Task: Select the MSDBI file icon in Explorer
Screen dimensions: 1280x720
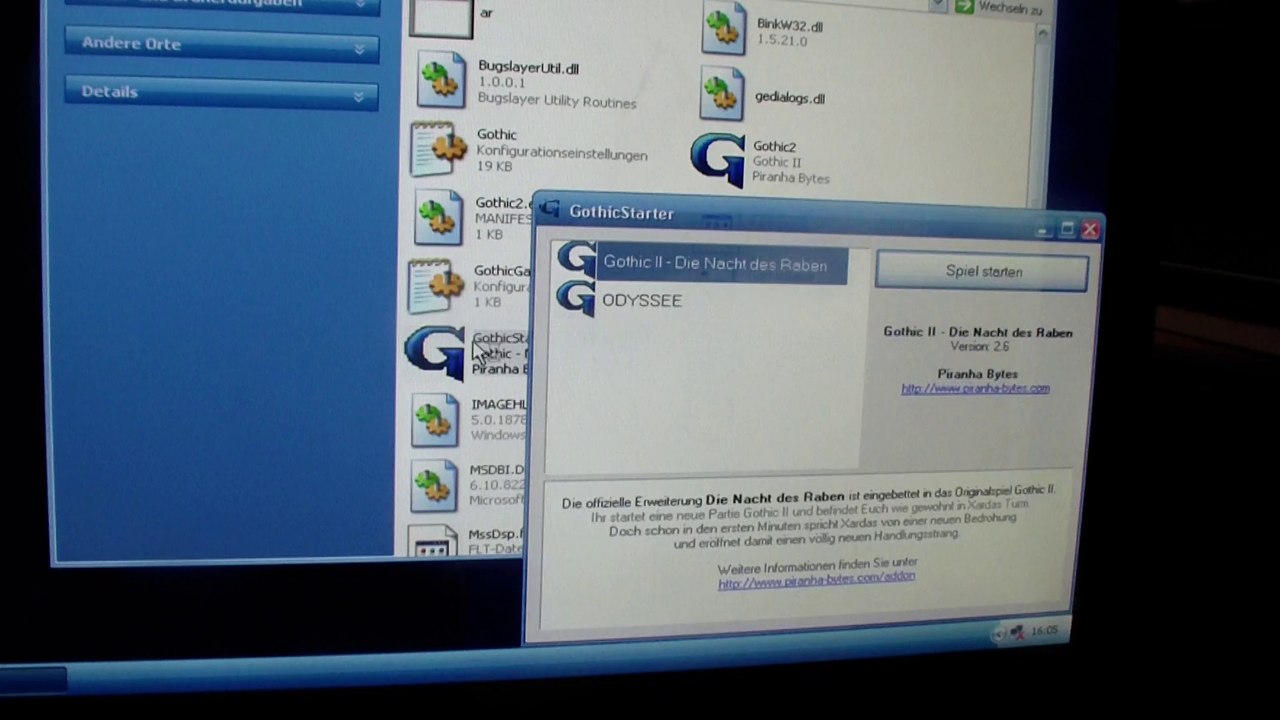Action: coord(434,487)
